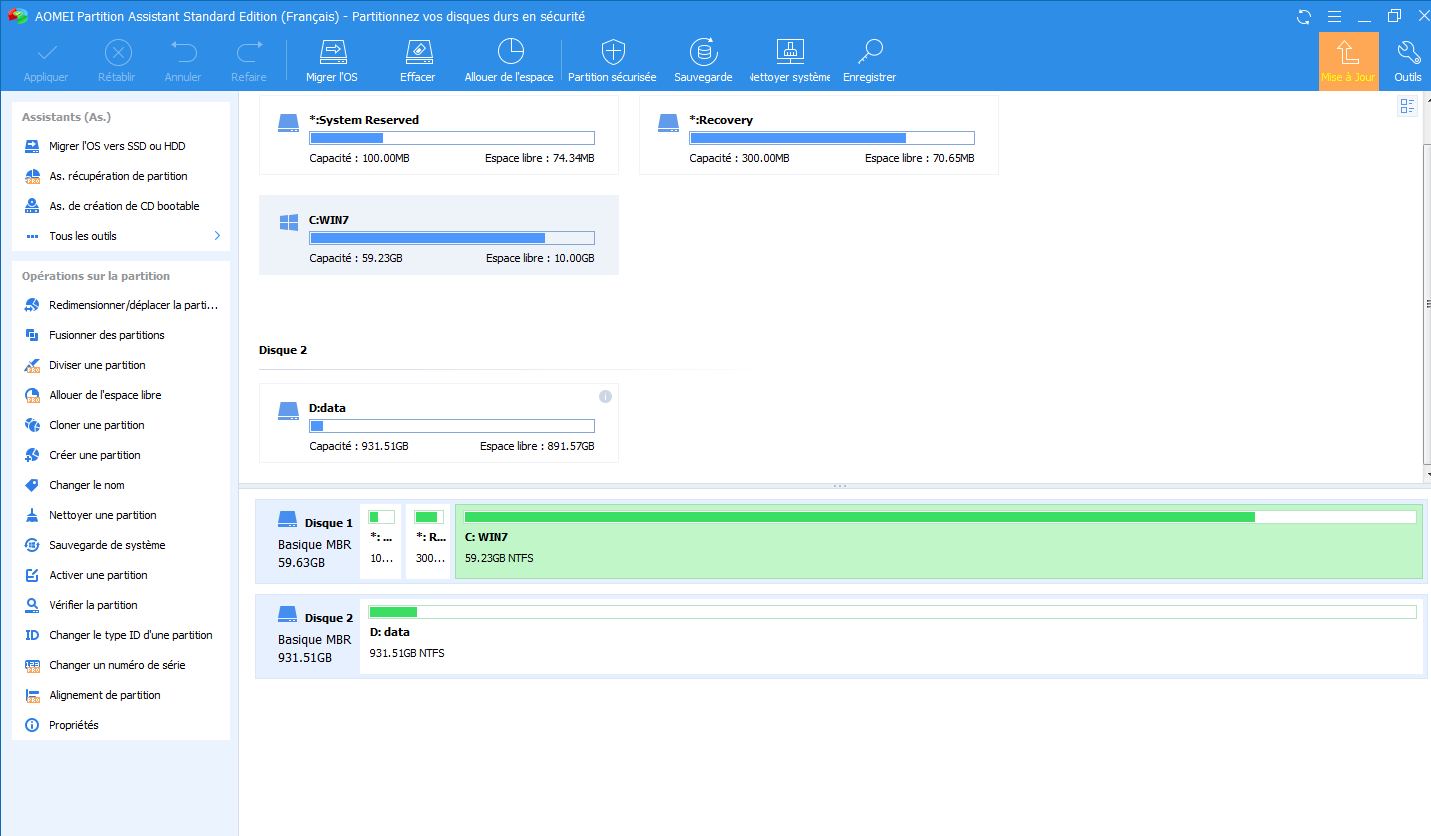This screenshot has height=836, width=1431.
Task: Select the Recovery partition card
Action: tap(818, 135)
